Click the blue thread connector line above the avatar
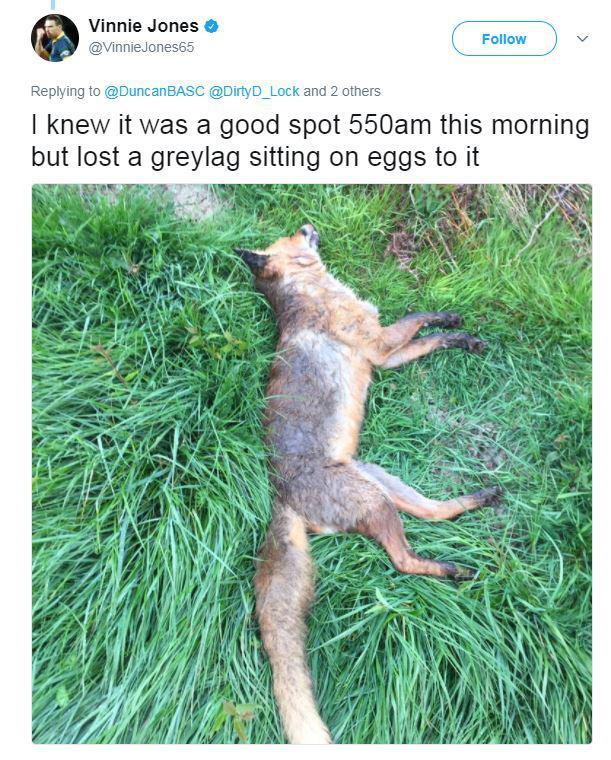 coord(53,4)
